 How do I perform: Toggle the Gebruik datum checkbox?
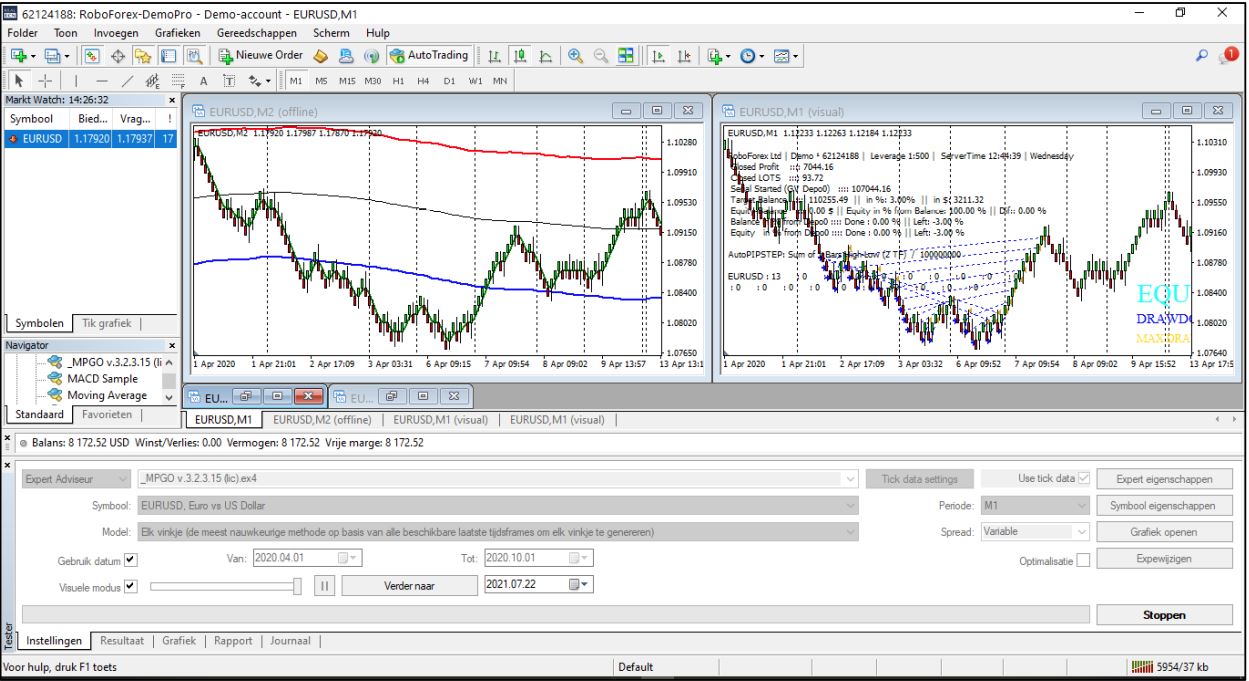132,559
